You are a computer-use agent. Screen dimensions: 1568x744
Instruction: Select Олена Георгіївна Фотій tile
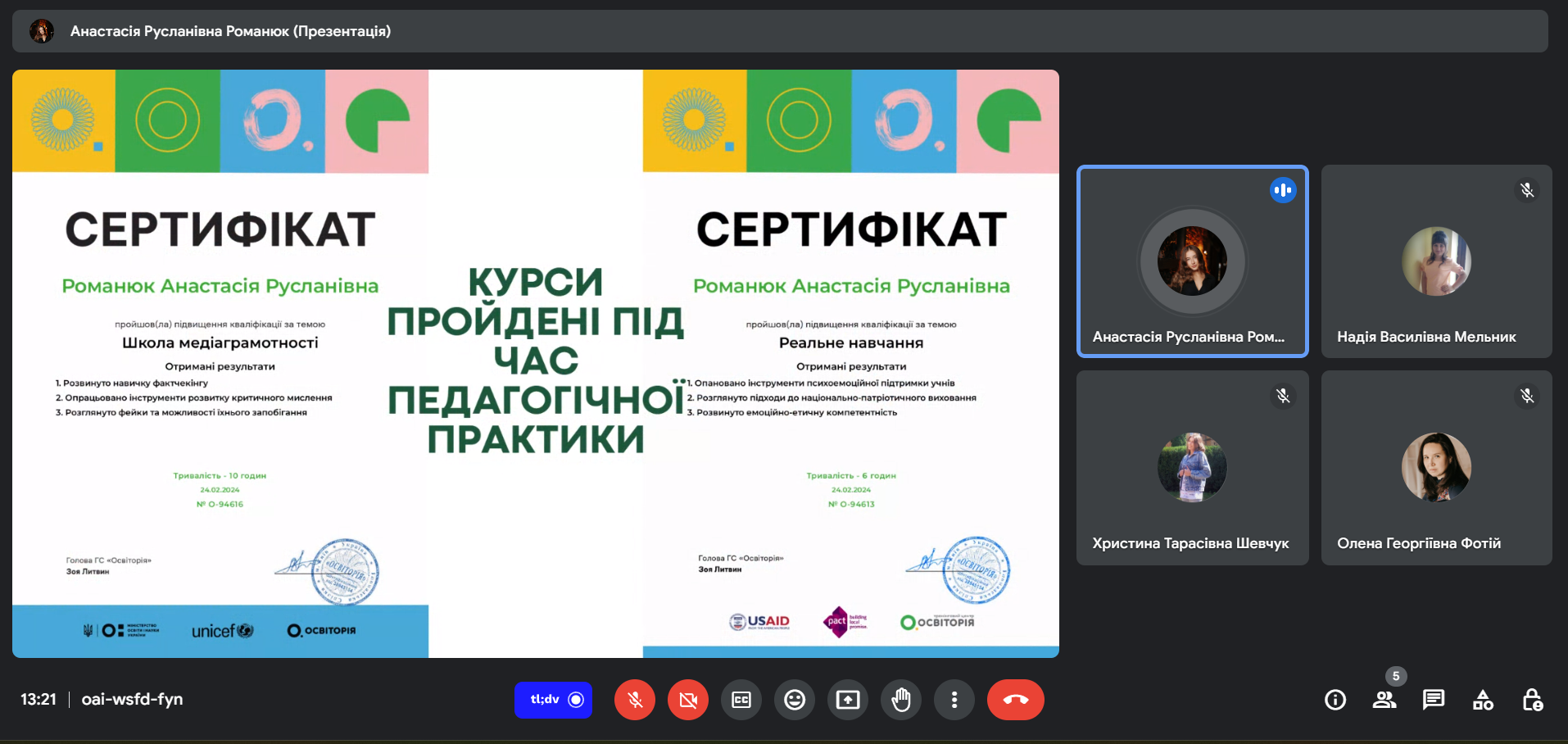[x=1436, y=467]
